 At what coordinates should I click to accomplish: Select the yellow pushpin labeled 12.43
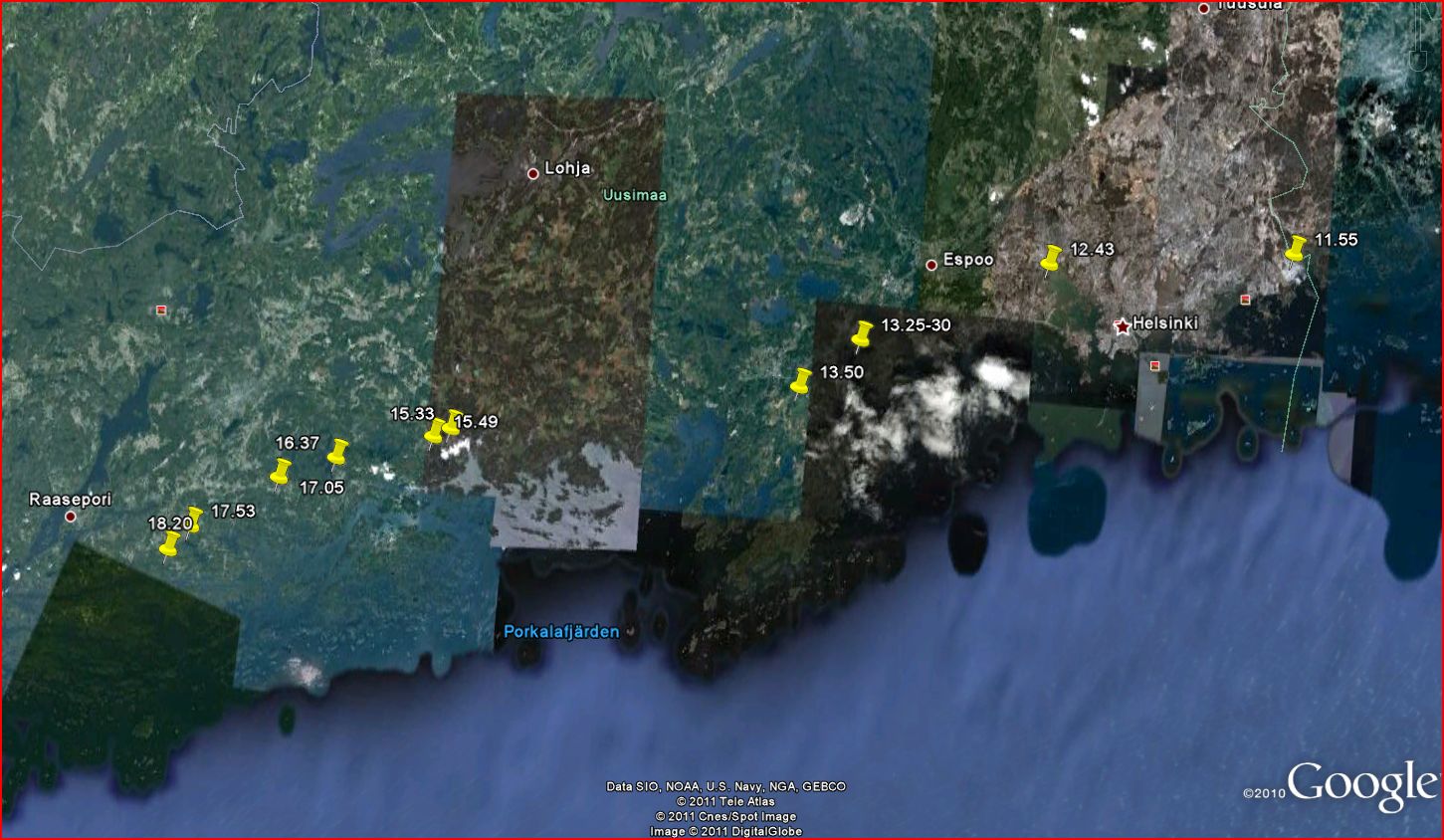(x=1050, y=259)
